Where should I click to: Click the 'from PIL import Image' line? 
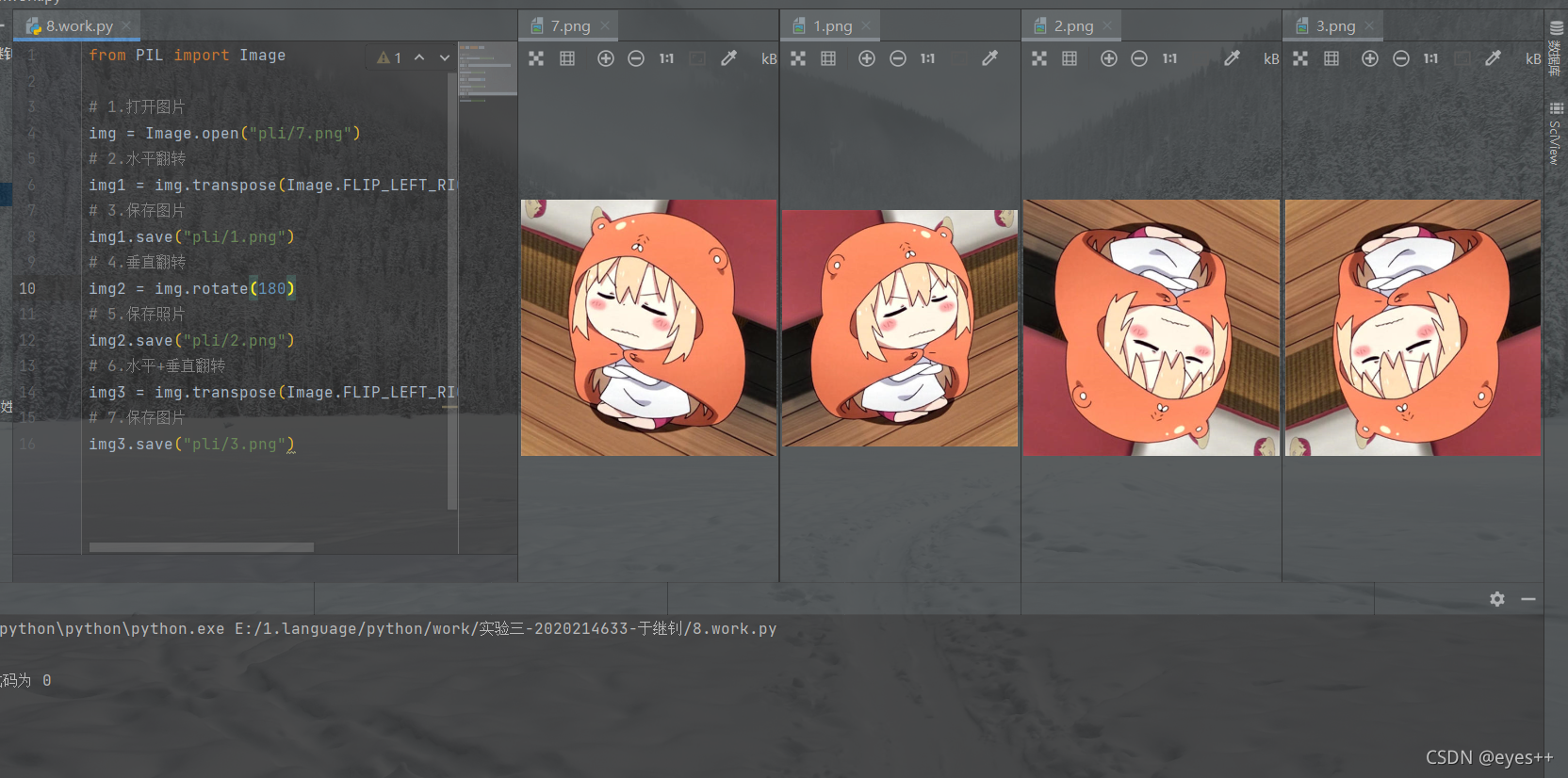[187, 56]
